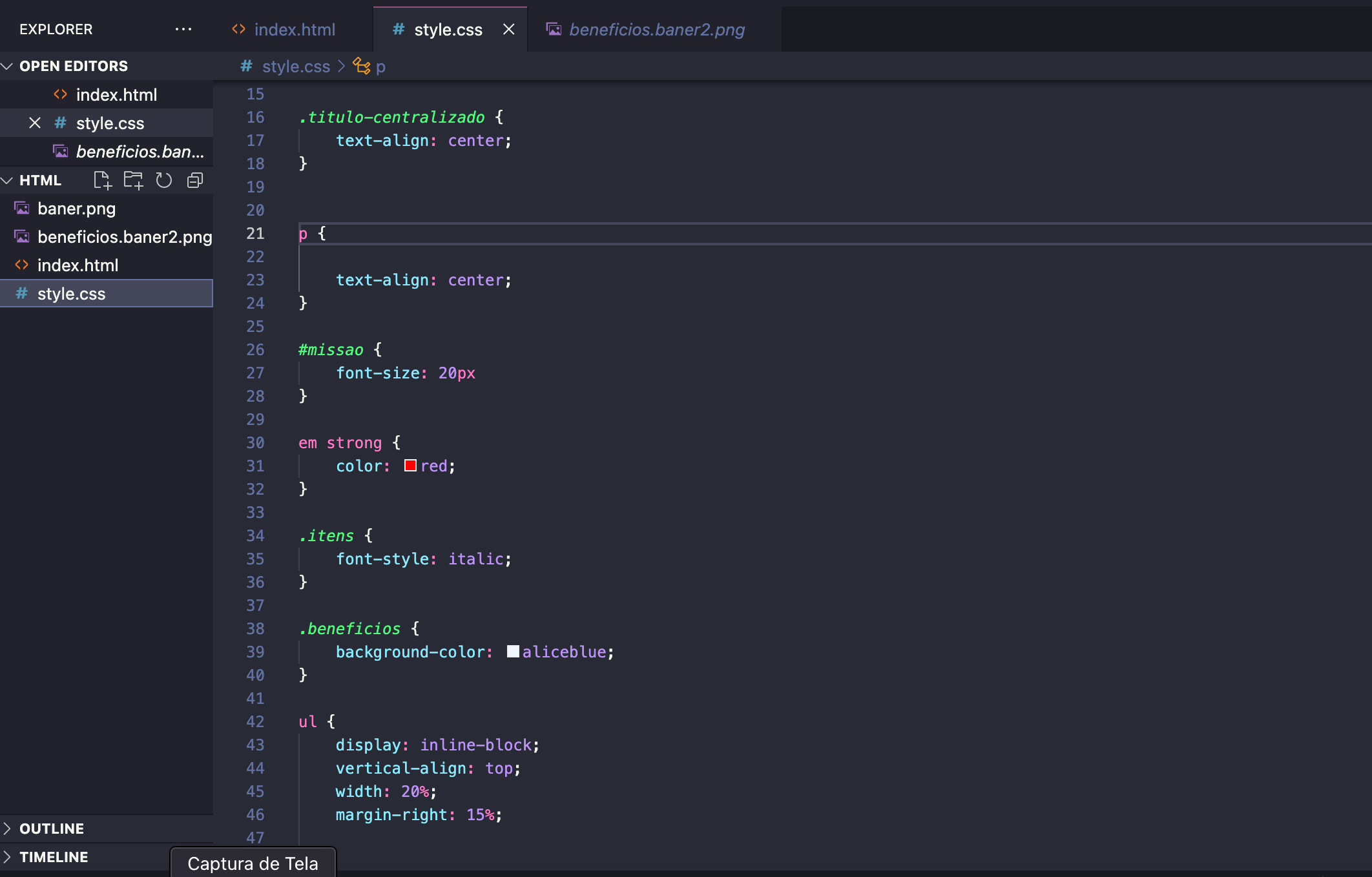Click the .titulo-centralizado selector
Viewport: 1372px width, 877px height.
point(391,117)
